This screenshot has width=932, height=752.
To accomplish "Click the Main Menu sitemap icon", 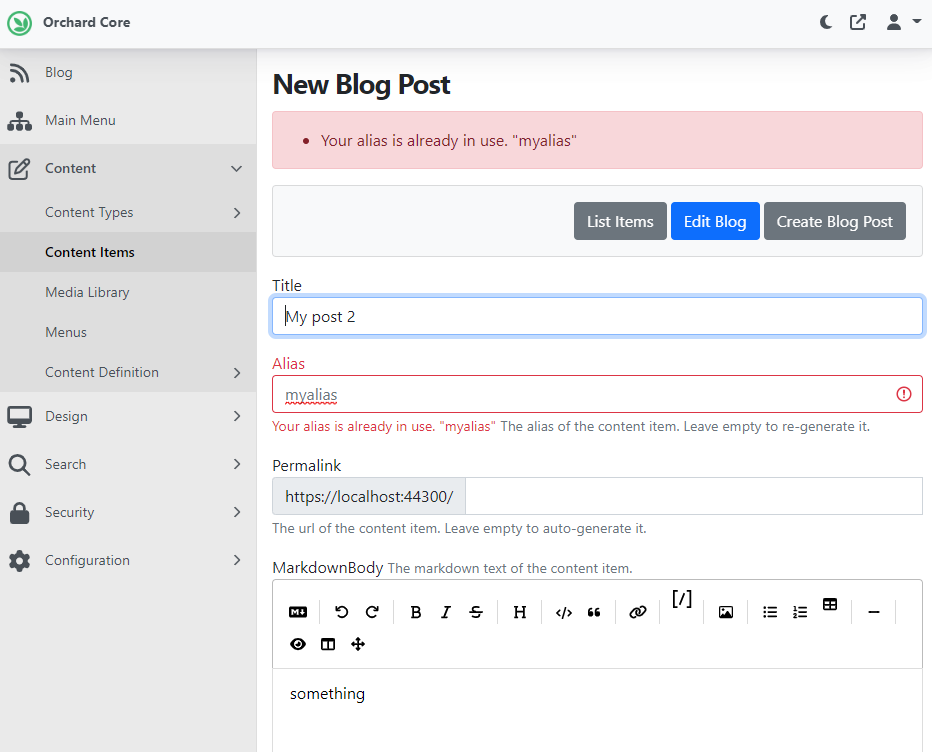I will click(x=19, y=121).
